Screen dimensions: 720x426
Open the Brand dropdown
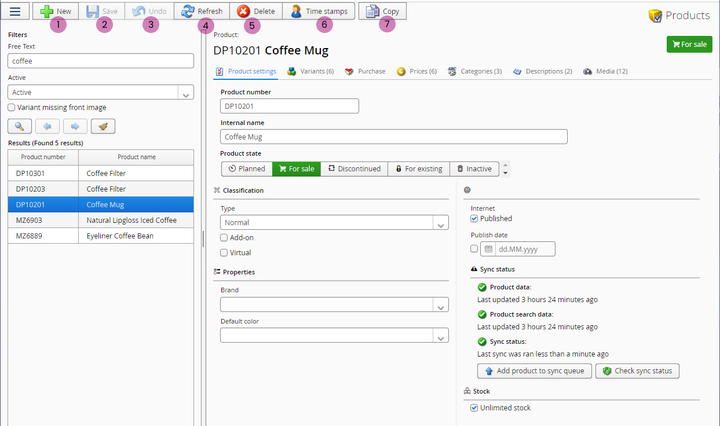click(x=441, y=304)
